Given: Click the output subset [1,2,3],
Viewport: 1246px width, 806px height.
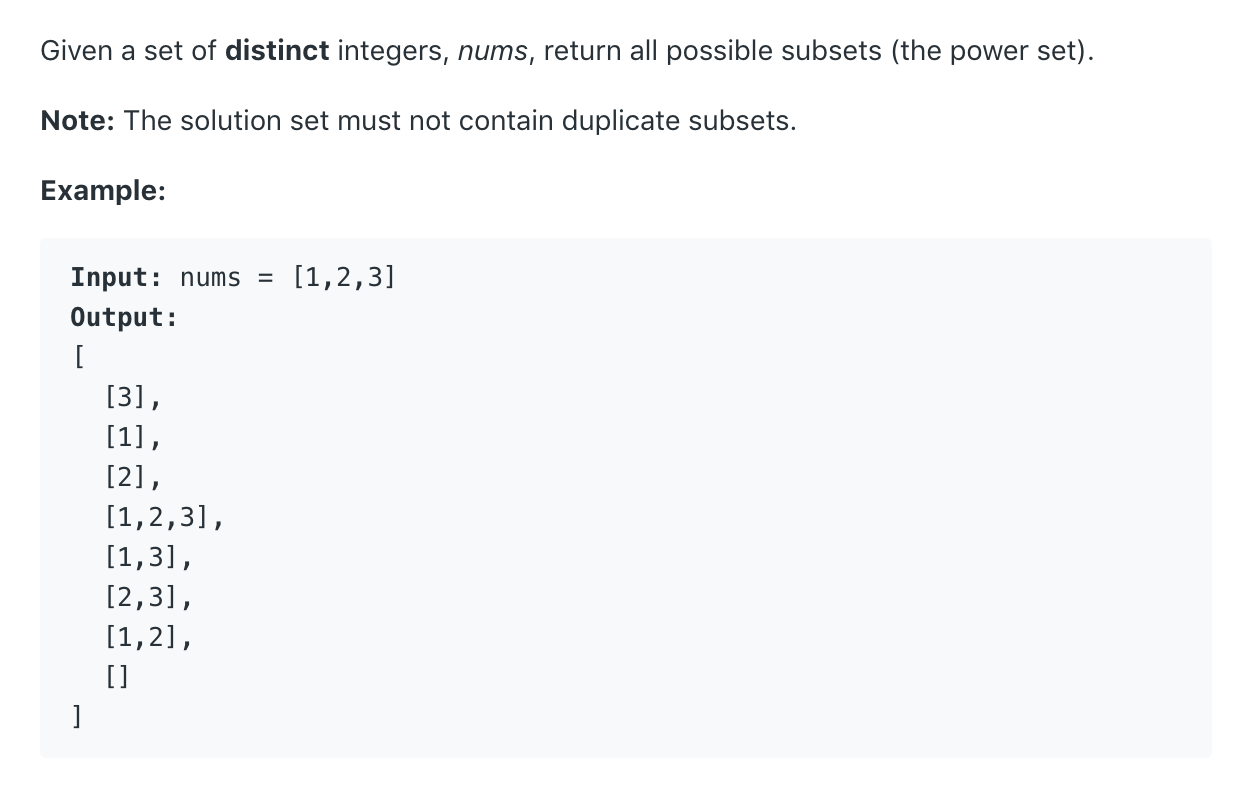Looking at the screenshot, I should click(x=163, y=517).
